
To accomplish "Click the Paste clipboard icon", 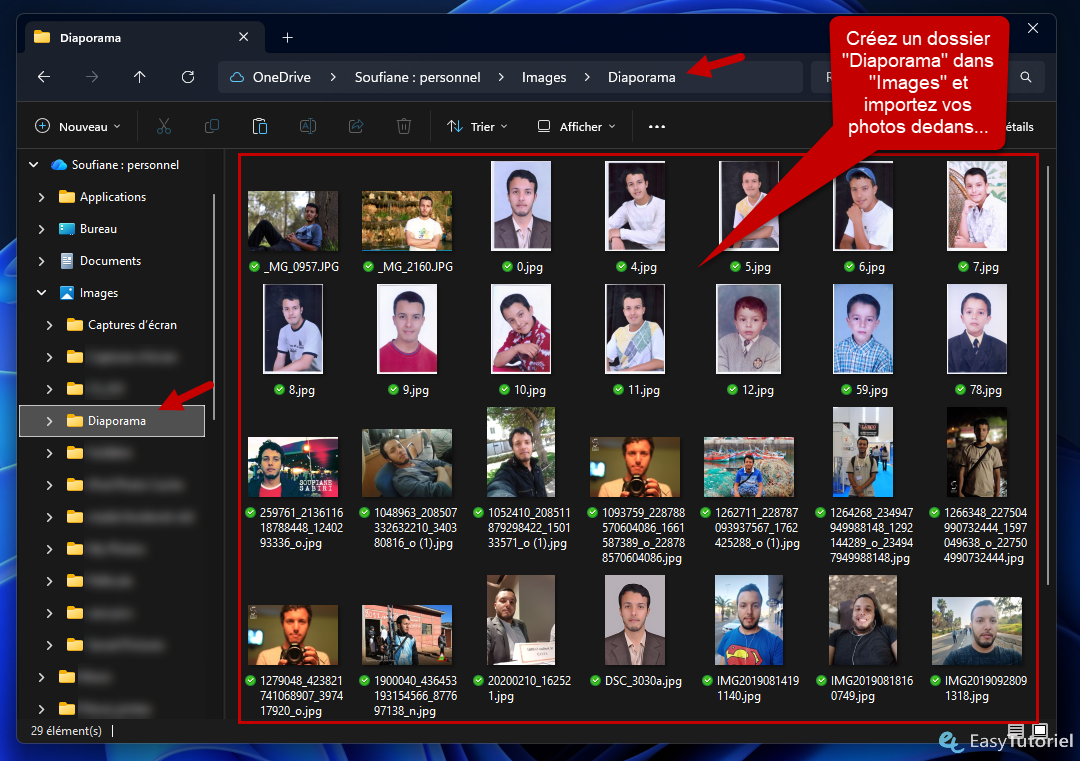I will (260, 126).
